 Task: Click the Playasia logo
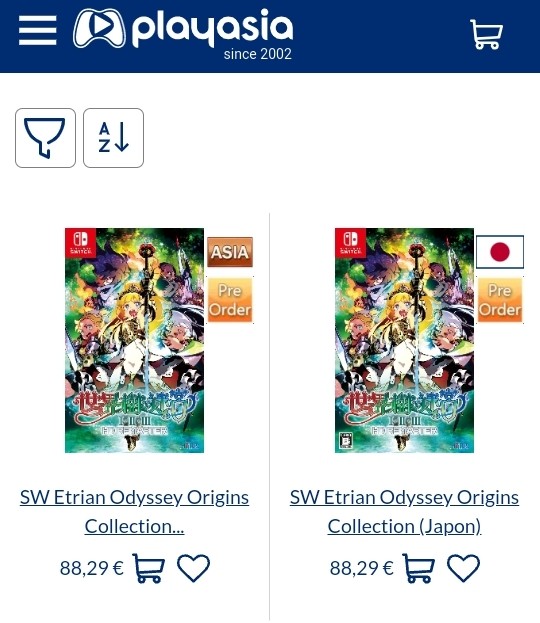tap(183, 33)
